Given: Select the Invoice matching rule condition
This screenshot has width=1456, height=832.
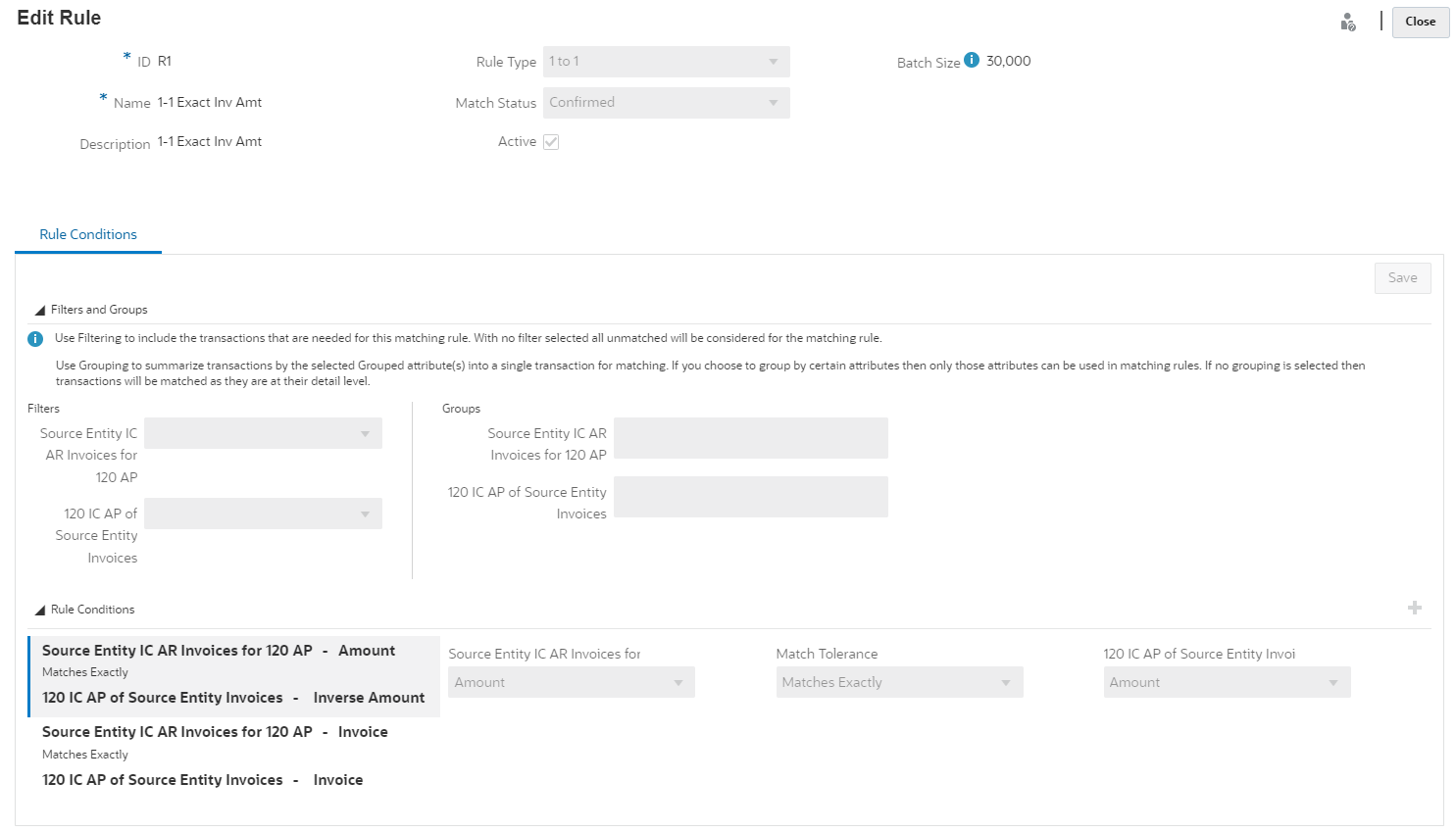Looking at the screenshot, I should pos(233,756).
